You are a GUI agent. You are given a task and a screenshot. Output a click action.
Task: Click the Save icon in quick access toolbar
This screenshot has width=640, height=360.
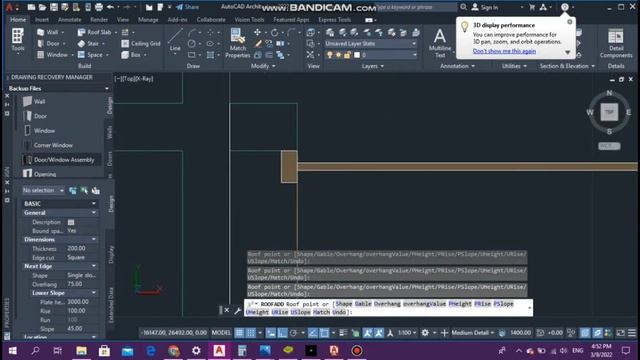coord(53,7)
